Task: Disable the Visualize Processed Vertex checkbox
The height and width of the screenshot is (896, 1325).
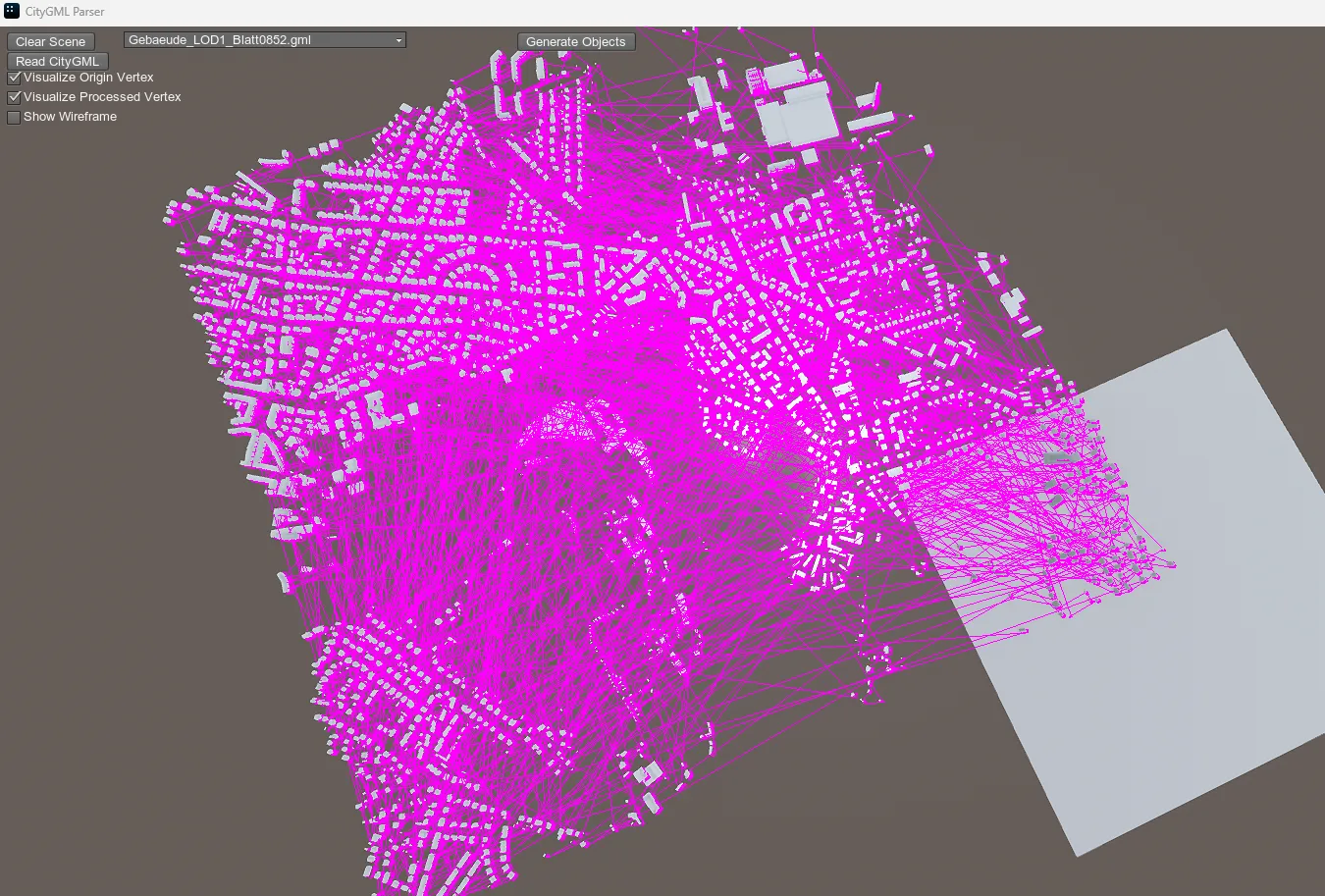Action: 15,97
